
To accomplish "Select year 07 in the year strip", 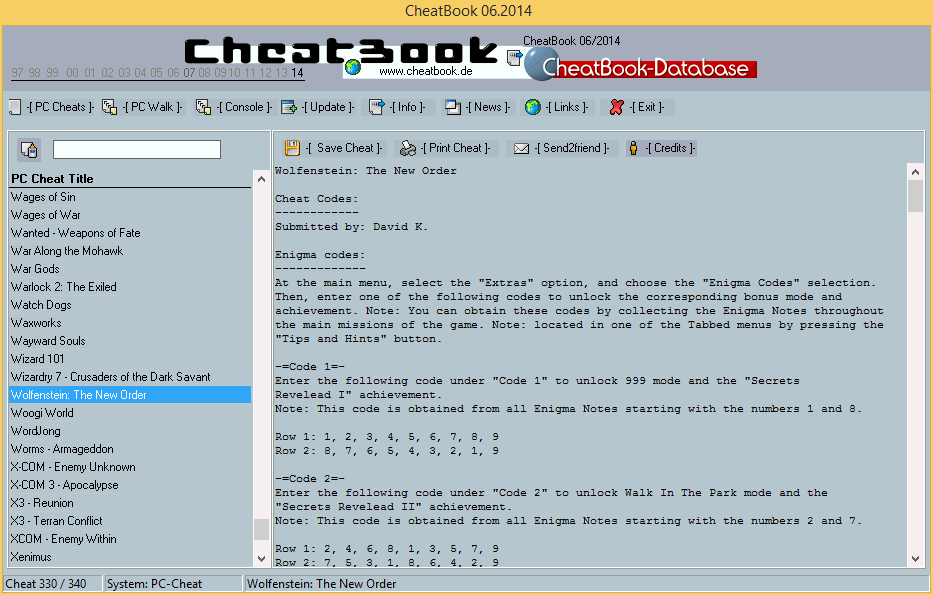I will click(x=189, y=73).
